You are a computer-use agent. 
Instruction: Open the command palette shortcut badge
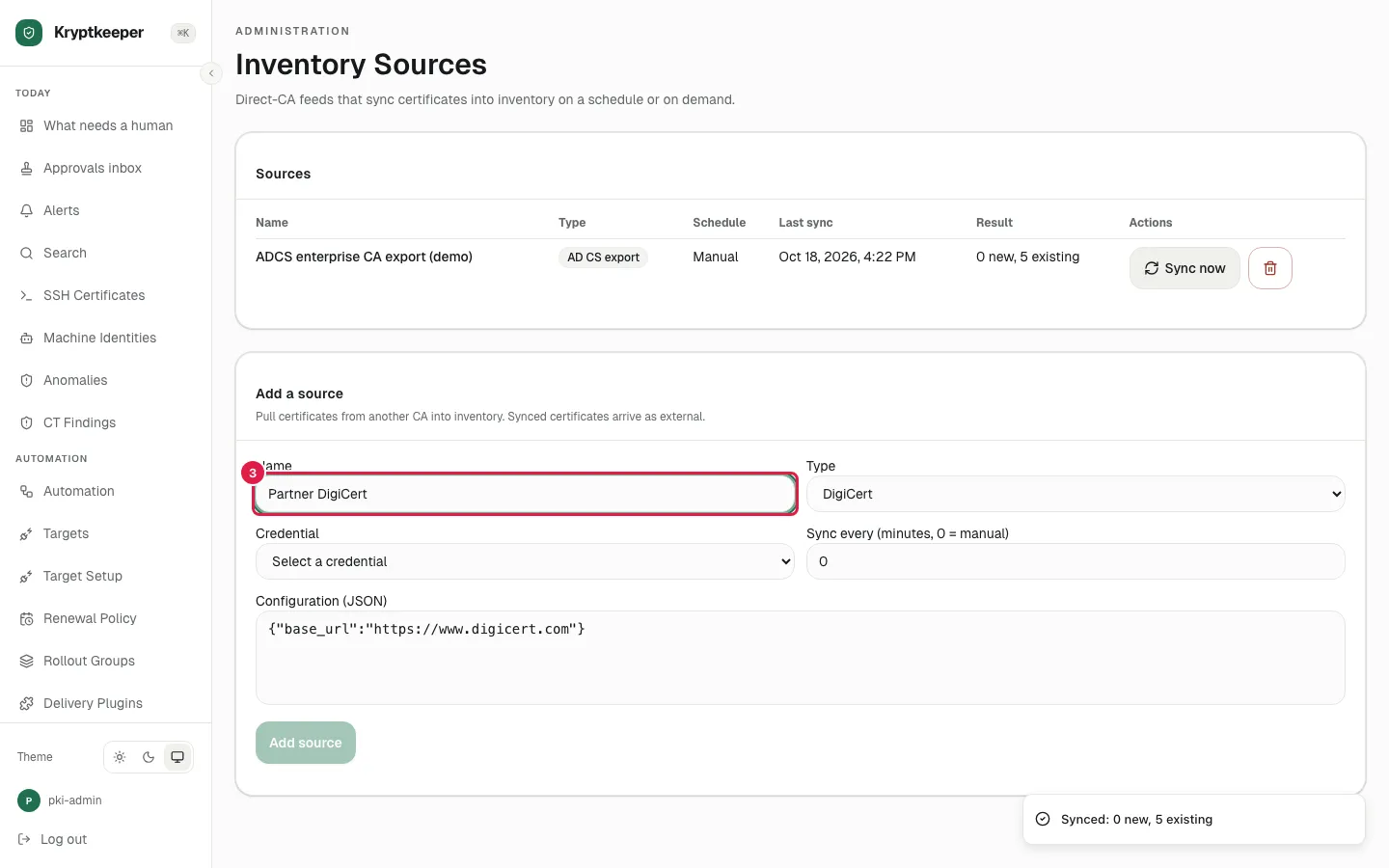[x=183, y=33]
